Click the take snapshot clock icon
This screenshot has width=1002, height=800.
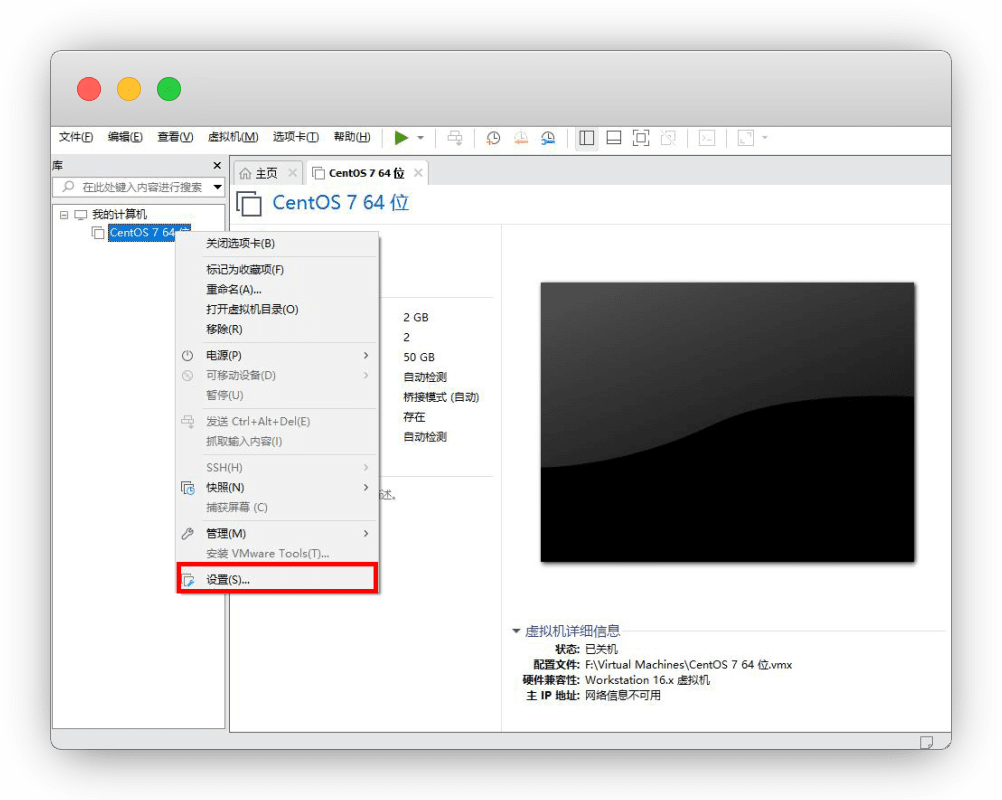[493, 138]
